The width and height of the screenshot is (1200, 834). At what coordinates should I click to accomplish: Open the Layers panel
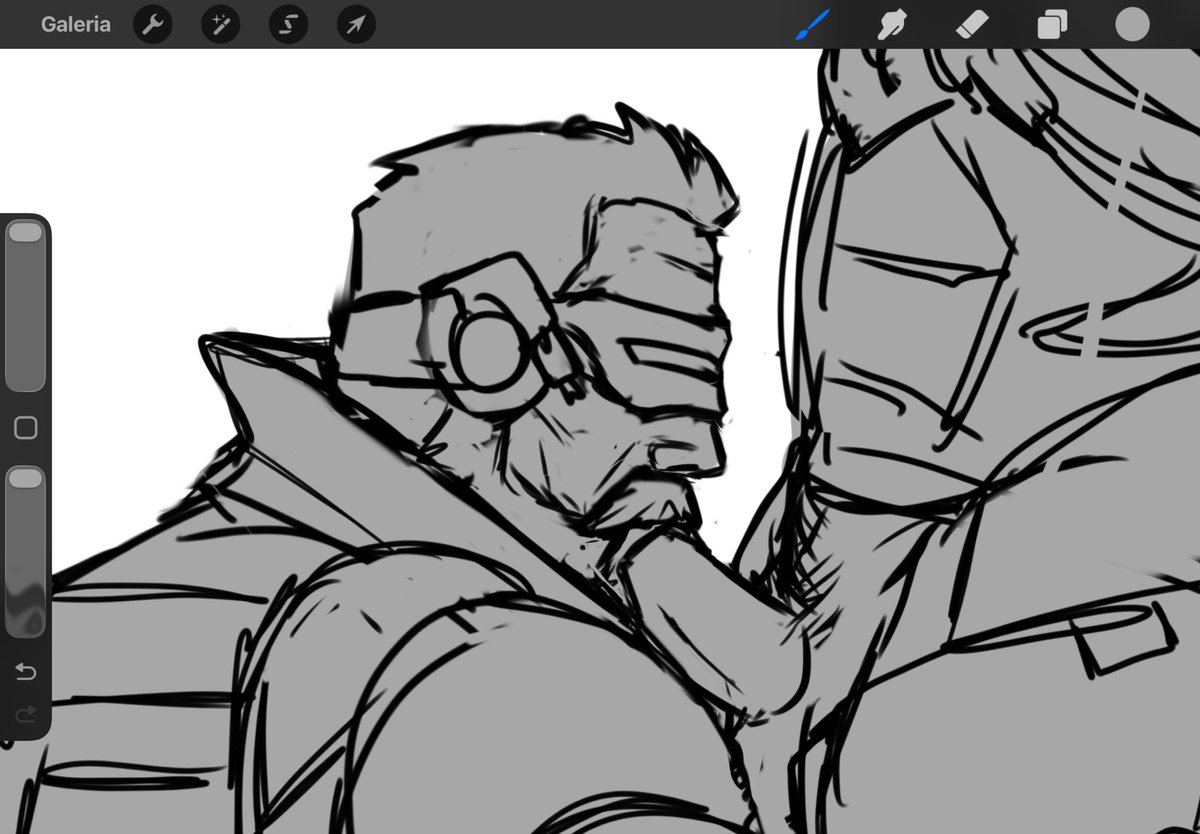tap(1052, 24)
